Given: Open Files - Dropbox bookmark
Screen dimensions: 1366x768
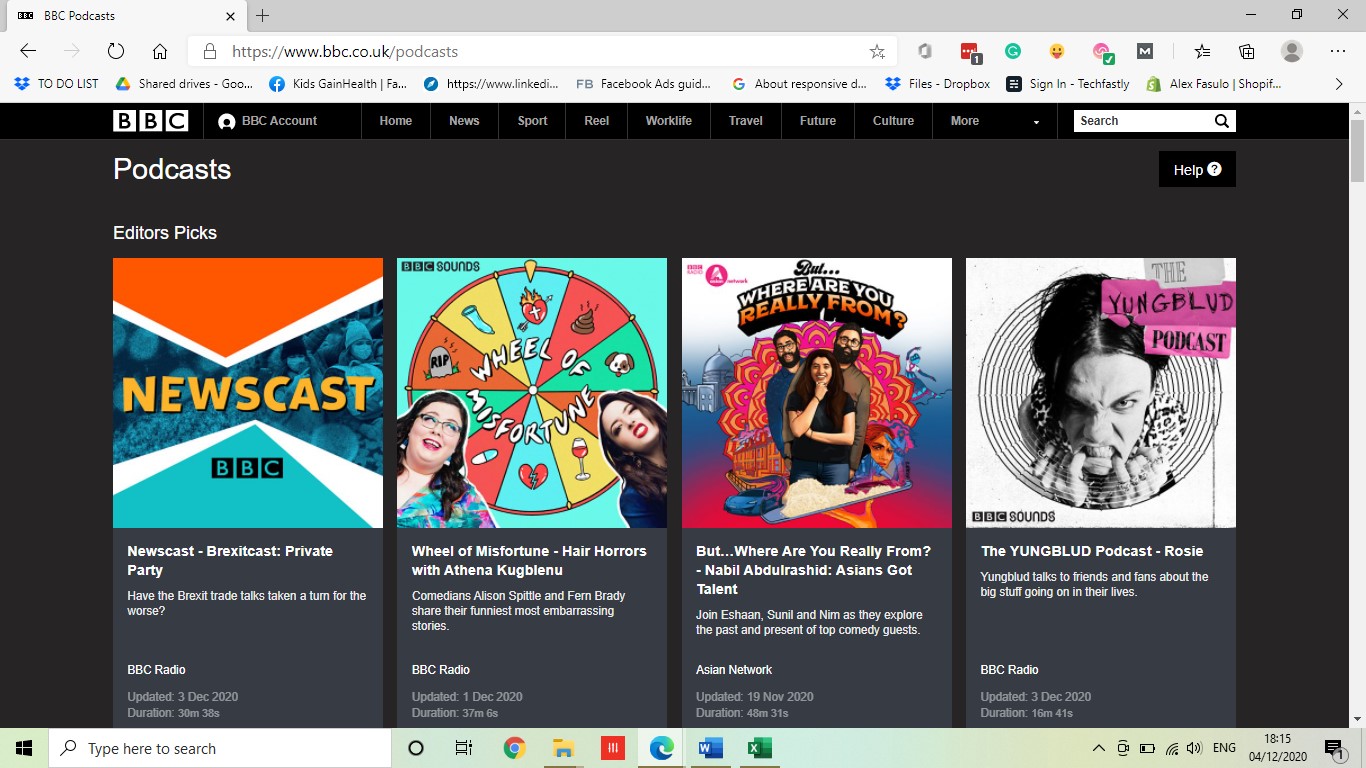Looking at the screenshot, I should pos(938,84).
